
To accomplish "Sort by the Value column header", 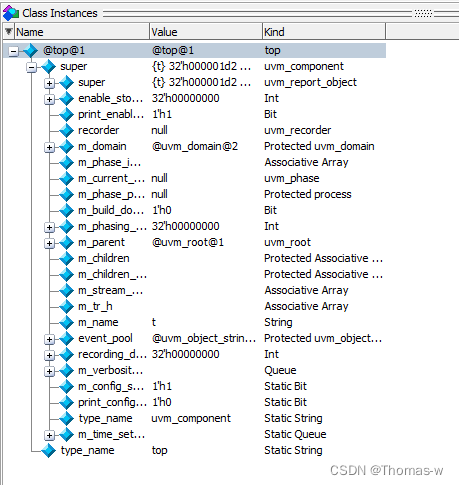I will click(x=206, y=32).
